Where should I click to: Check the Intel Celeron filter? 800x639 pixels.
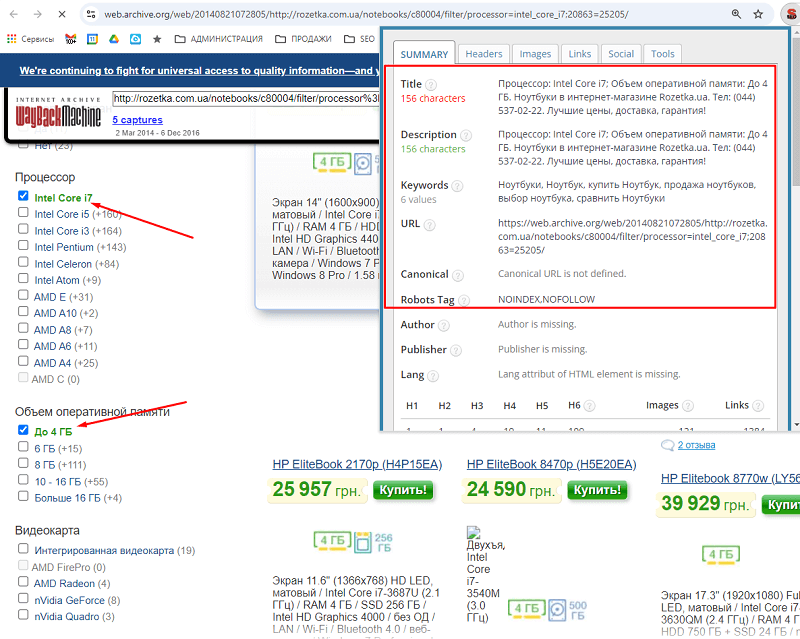[x=23, y=262]
